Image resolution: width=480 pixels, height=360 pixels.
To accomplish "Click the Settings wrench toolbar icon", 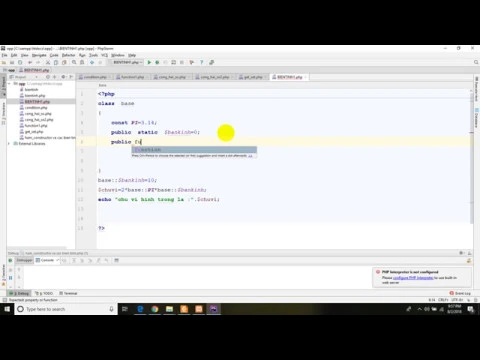I will coord(191,62).
